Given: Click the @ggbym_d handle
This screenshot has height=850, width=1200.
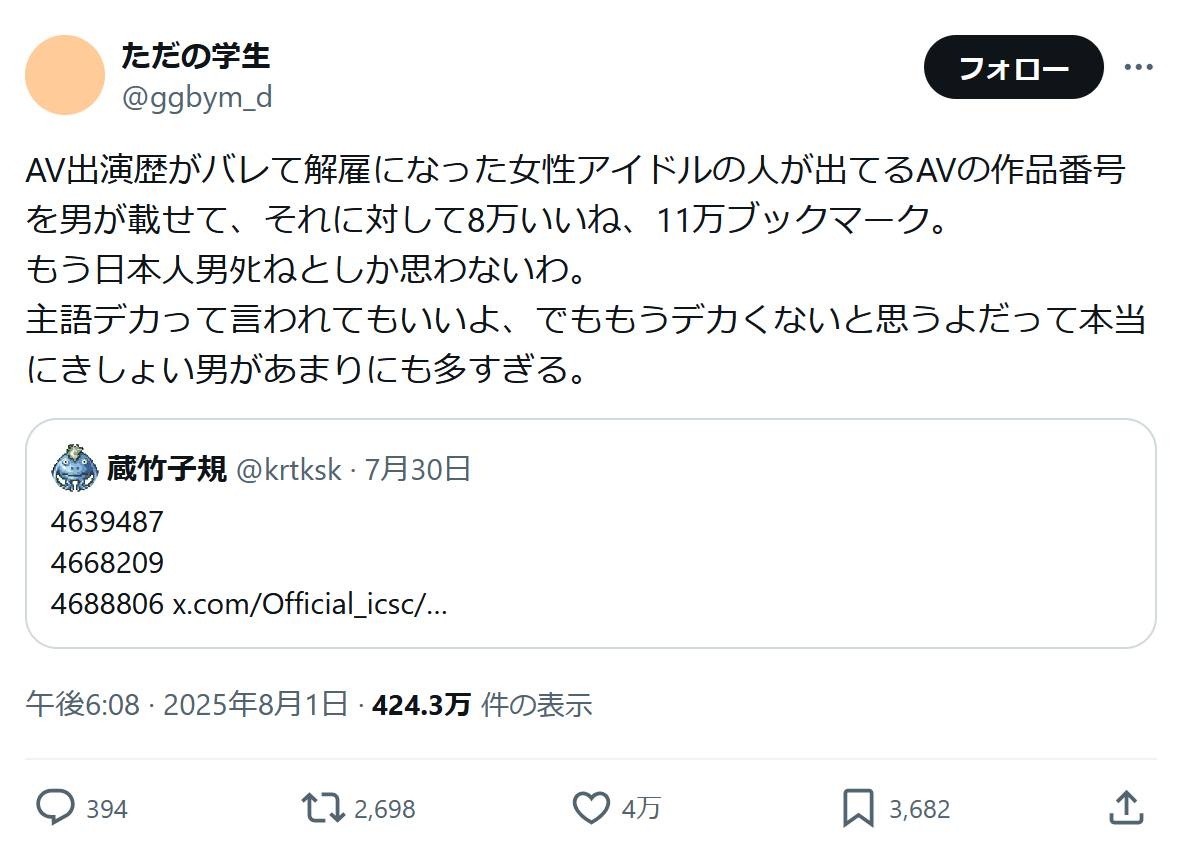Looking at the screenshot, I should (196, 97).
